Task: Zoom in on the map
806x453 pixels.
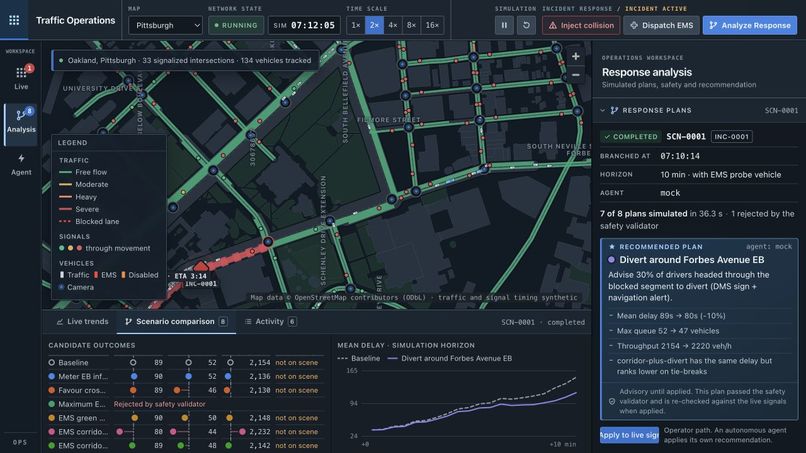Action: click(x=576, y=57)
